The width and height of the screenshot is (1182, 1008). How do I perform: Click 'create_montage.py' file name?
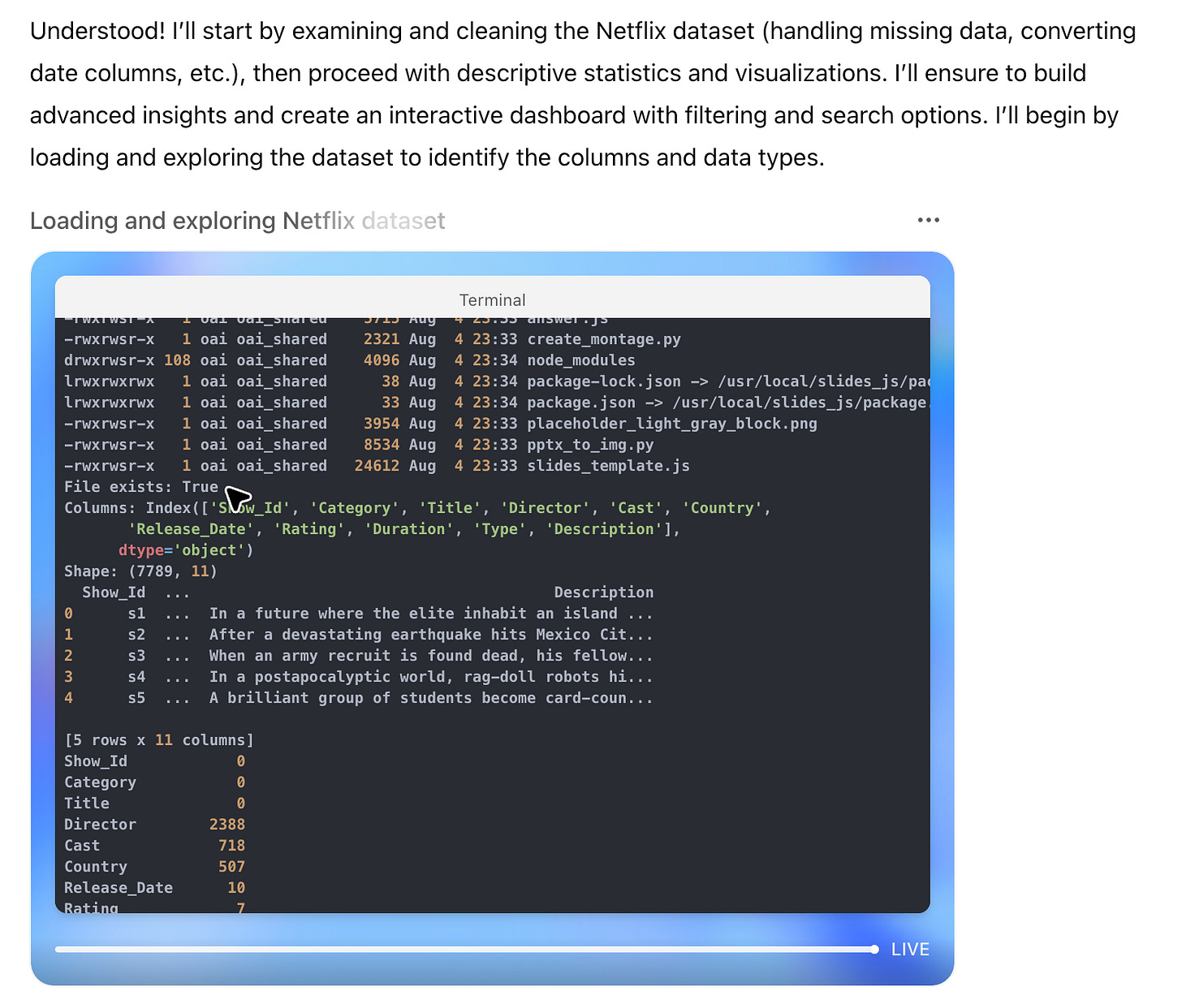pyautogui.click(x=604, y=339)
